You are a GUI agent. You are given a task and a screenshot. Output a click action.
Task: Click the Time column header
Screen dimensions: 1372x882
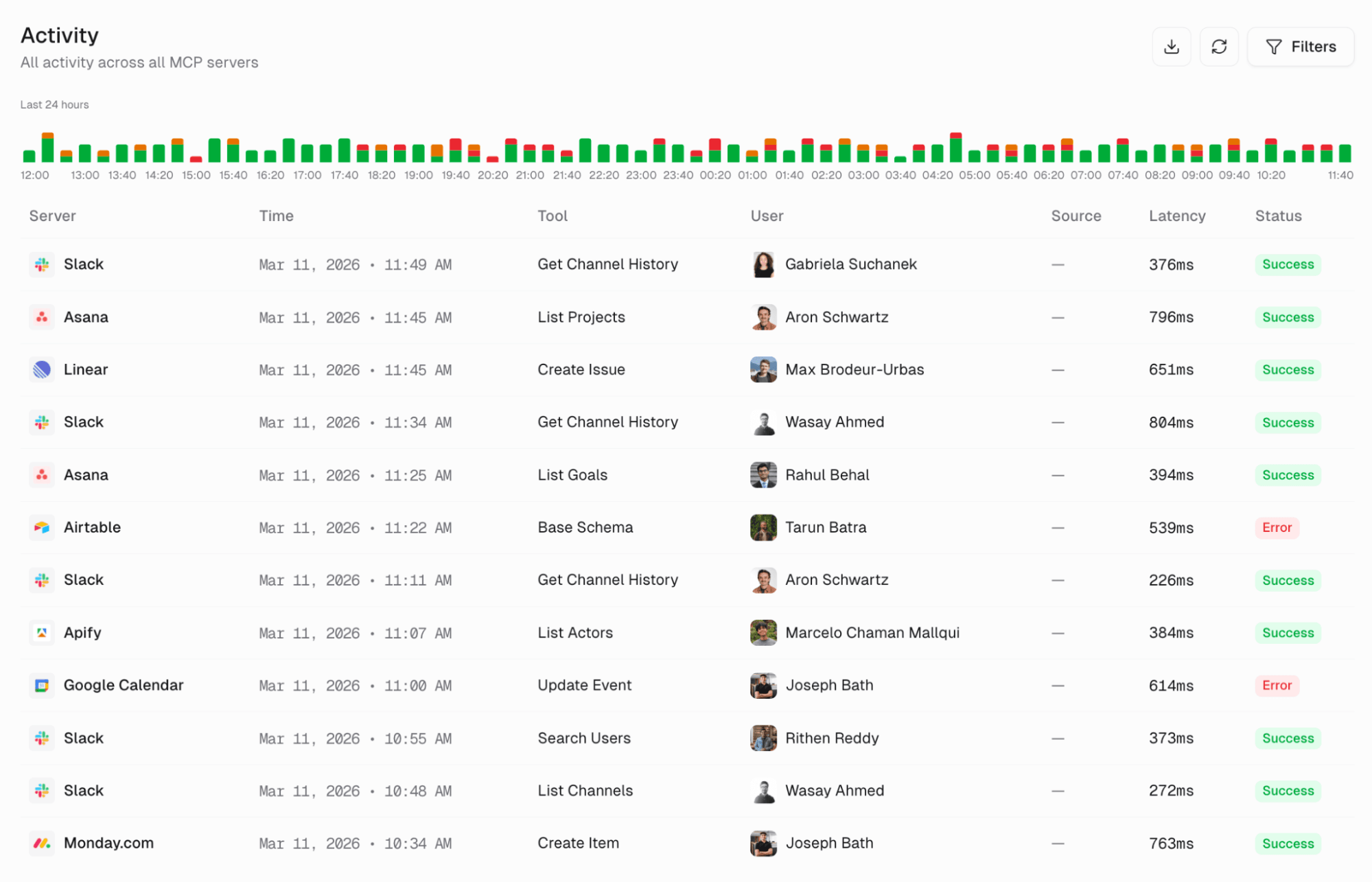[276, 216]
